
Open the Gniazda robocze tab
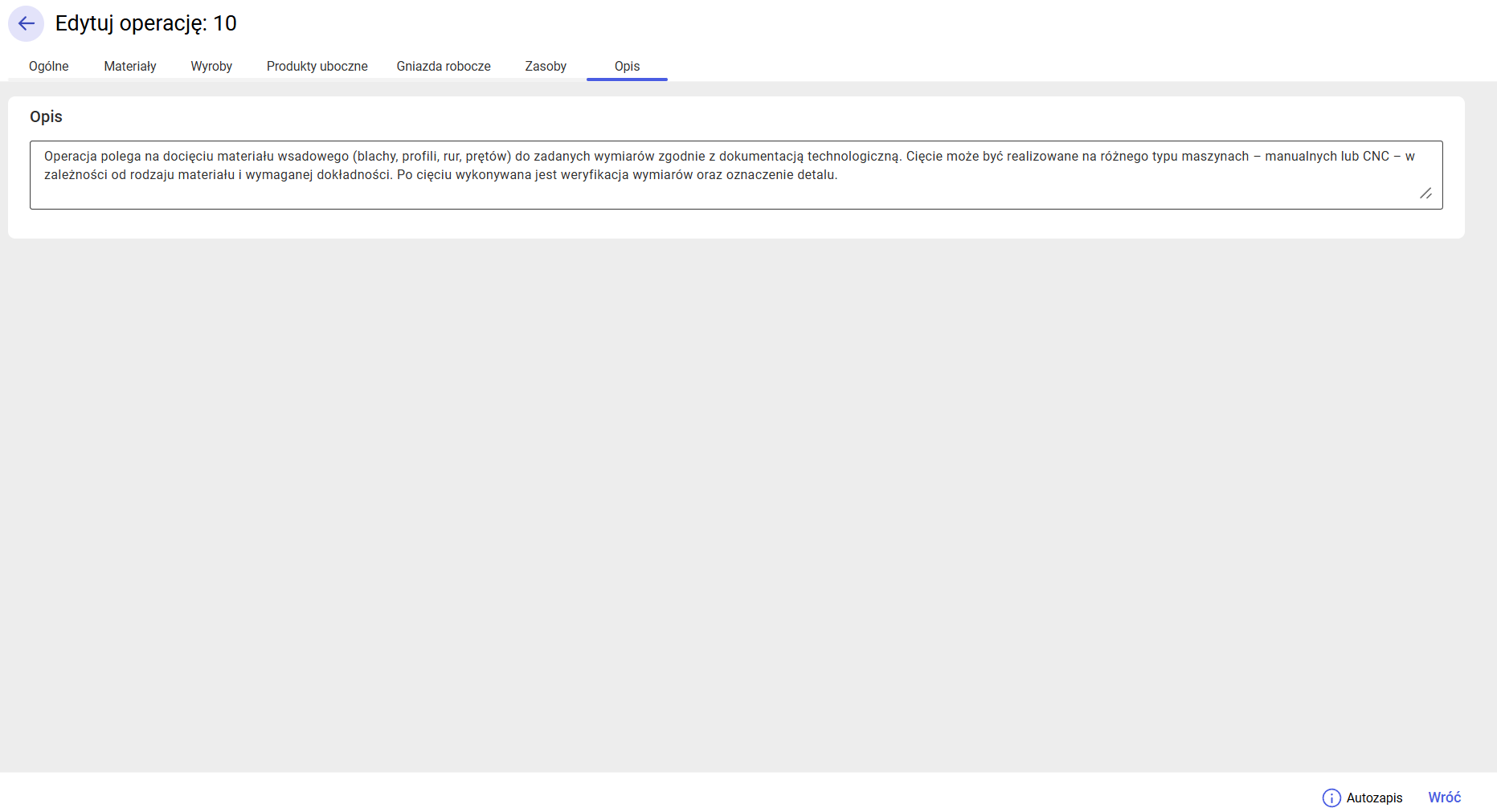[x=444, y=67]
